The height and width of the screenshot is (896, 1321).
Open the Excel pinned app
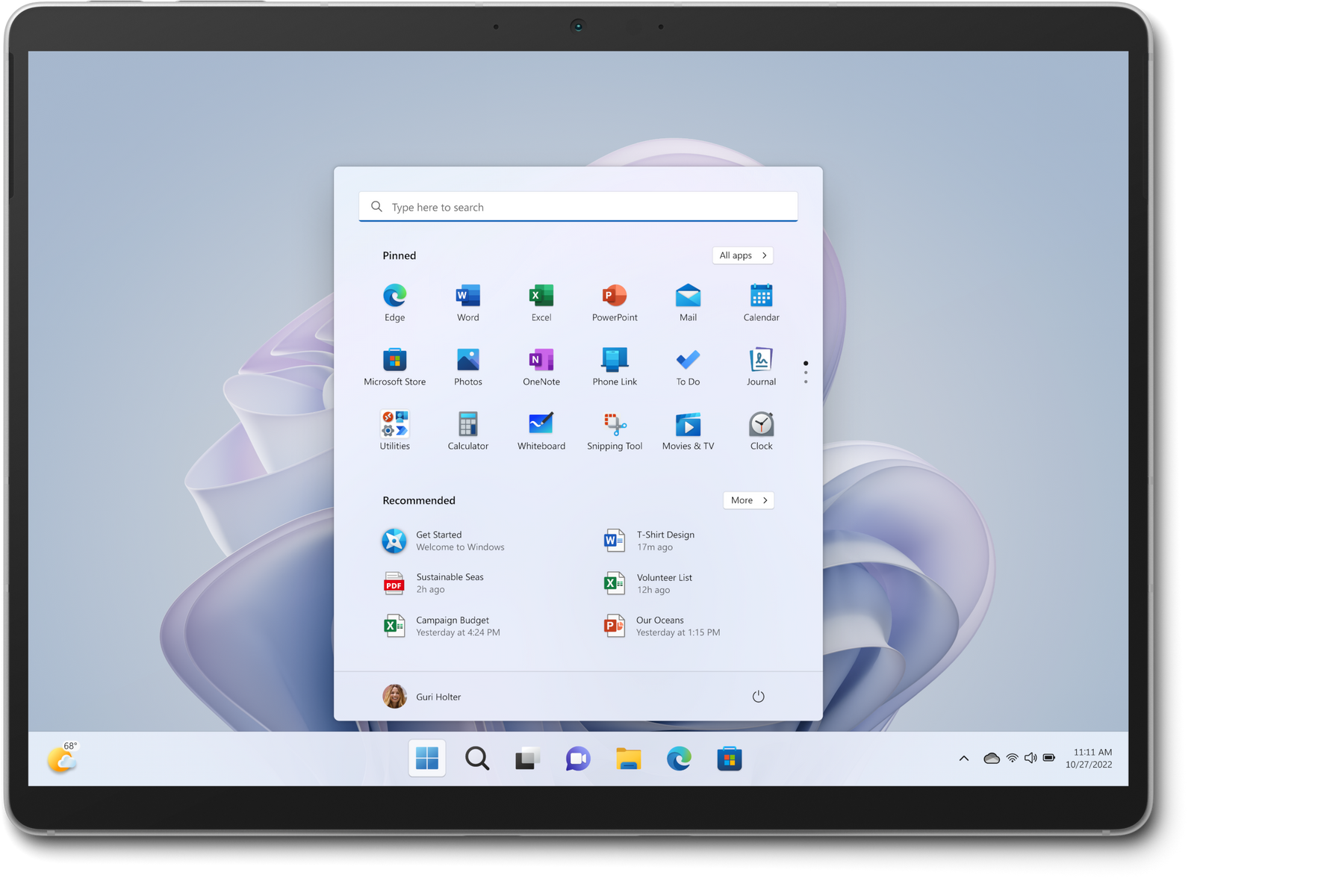click(x=541, y=302)
